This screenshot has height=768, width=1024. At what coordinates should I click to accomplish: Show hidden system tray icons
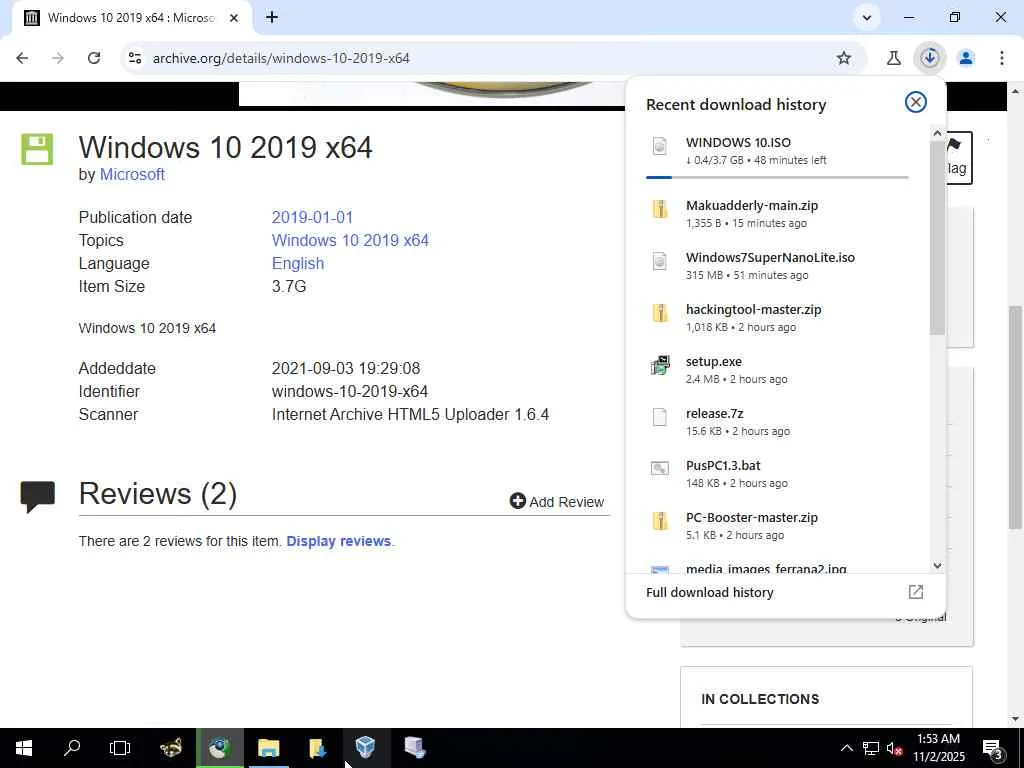846,748
